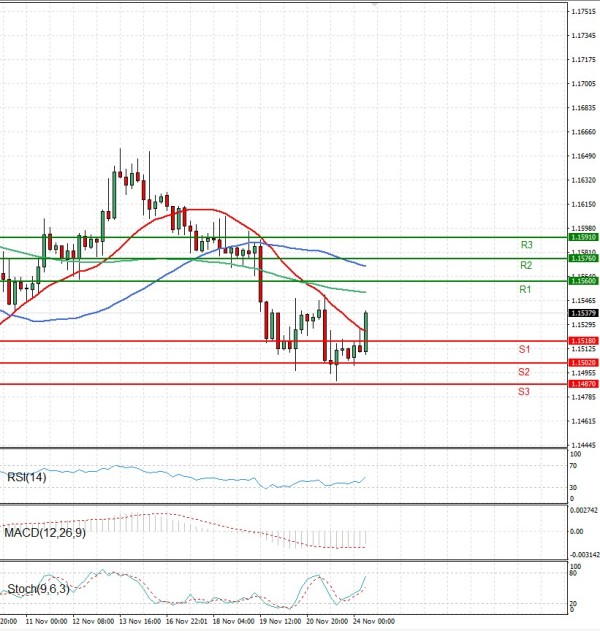Click the S2 support level label
600x631 pixels.
point(524,372)
